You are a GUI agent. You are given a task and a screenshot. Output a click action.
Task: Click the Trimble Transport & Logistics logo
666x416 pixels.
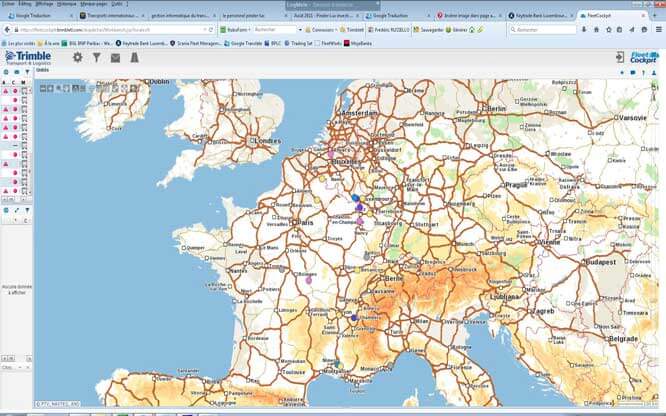pyautogui.click(x=28, y=58)
